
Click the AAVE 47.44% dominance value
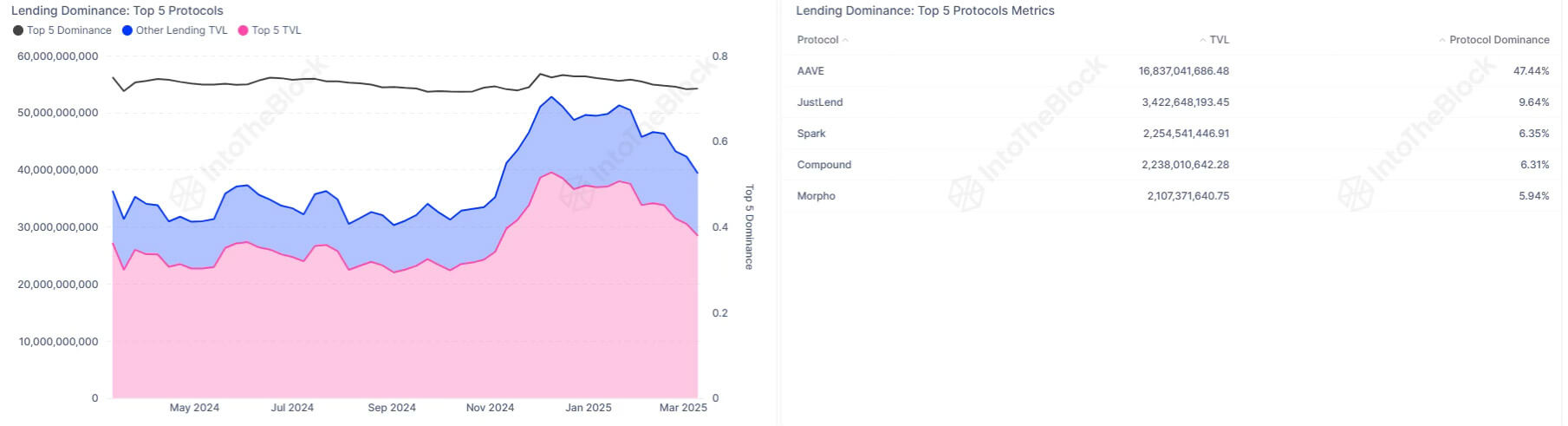(1531, 71)
